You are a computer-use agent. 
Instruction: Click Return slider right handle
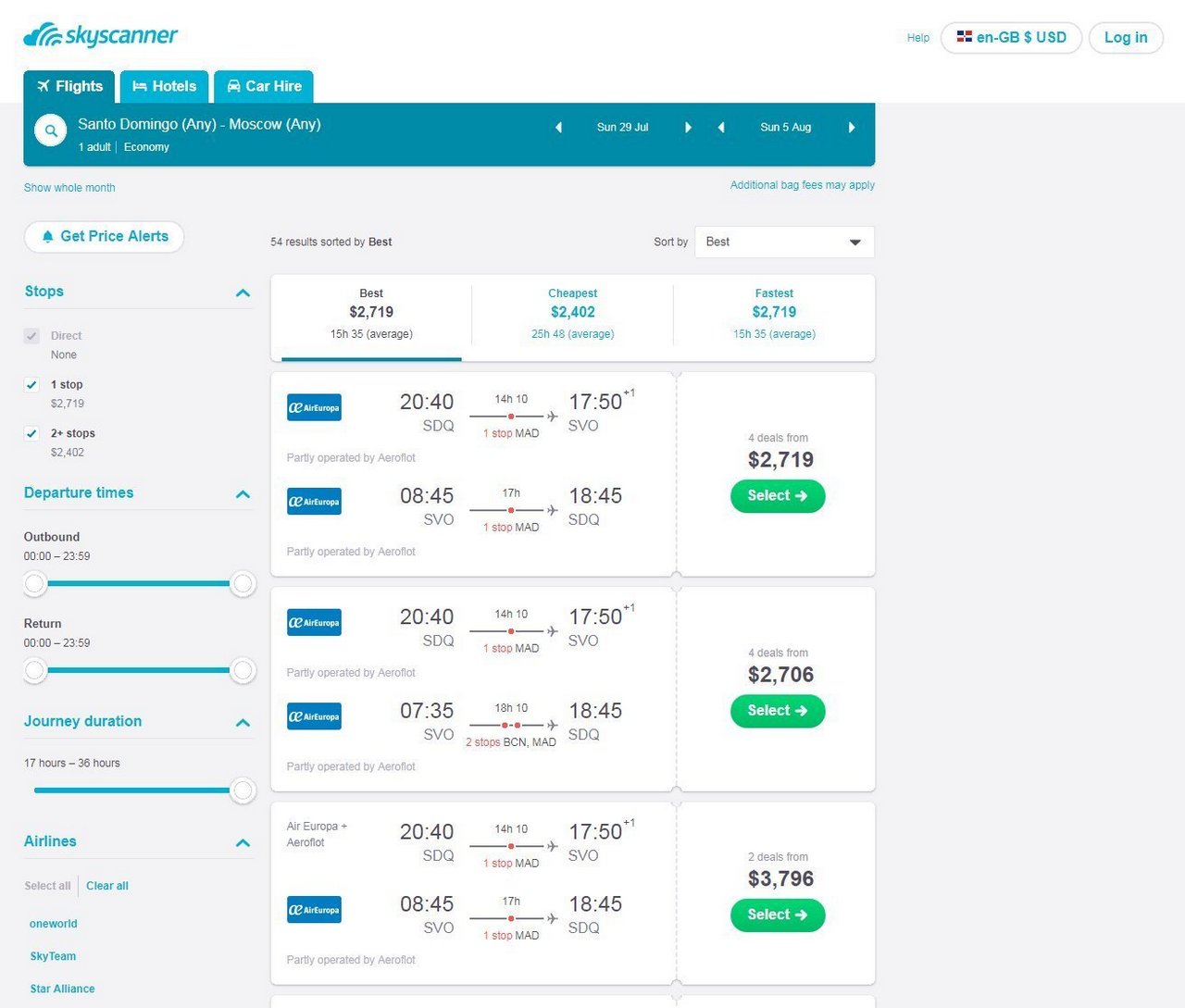(x=243, y=670)
